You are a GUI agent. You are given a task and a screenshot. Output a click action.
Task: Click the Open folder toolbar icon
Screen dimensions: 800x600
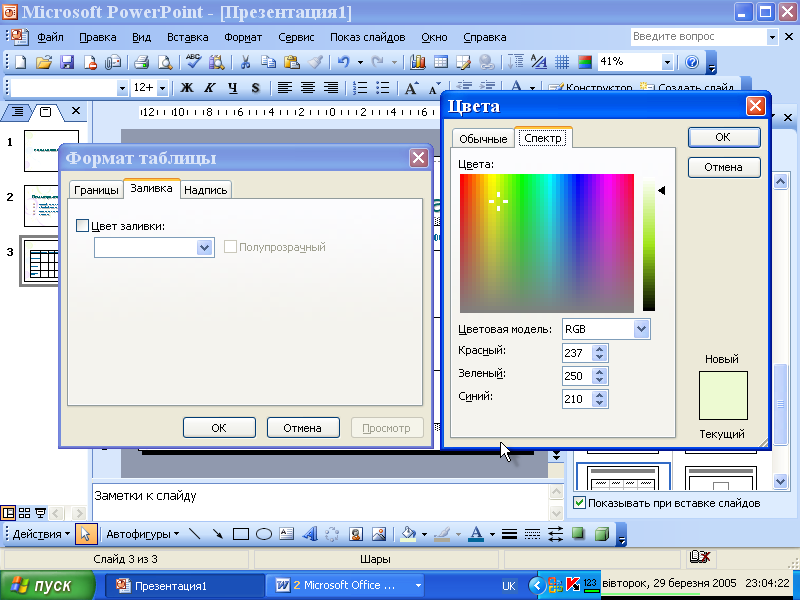[x=44, y=62]
